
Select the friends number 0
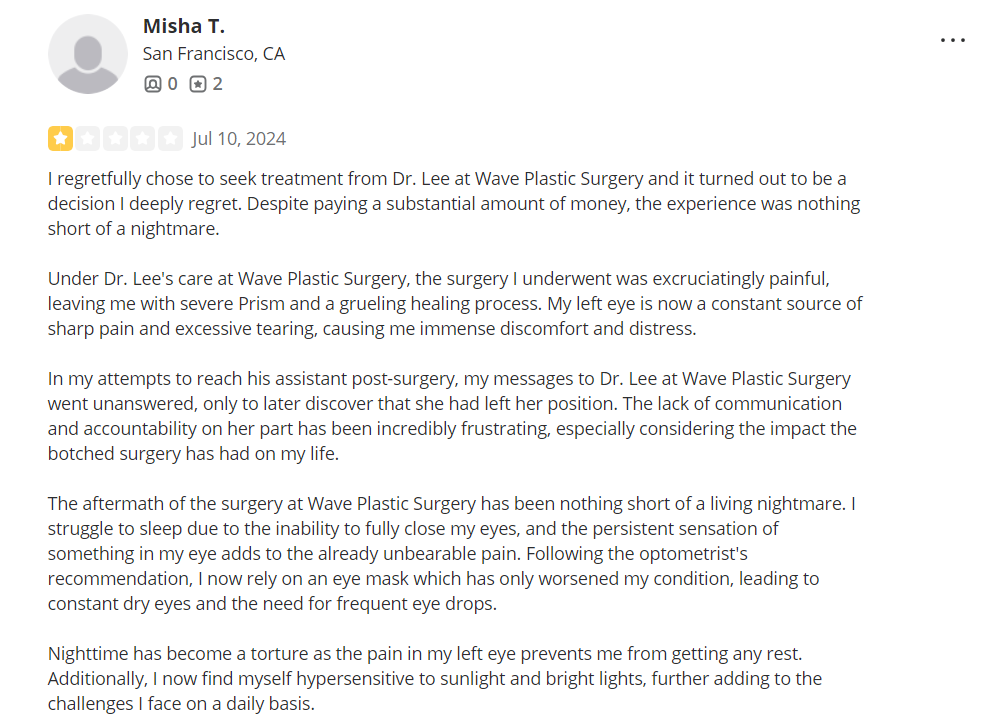coord(172,84)
